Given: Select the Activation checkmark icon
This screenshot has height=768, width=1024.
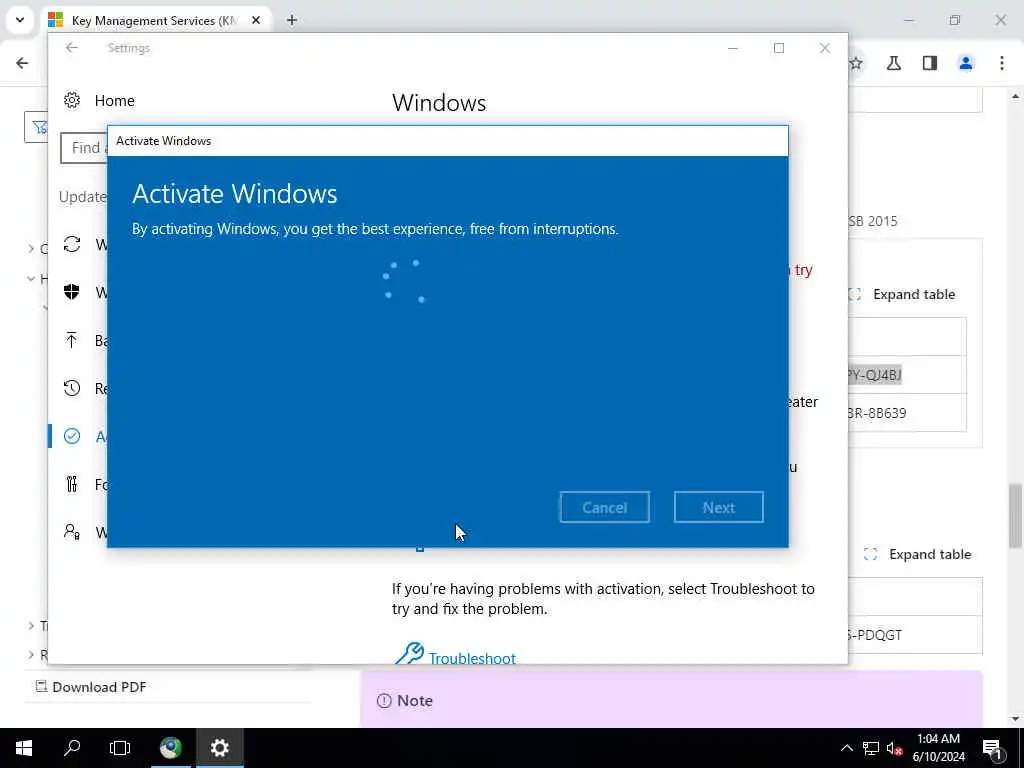Looking at the screenshot, I should pyautogui.click(x=72, y=436).
